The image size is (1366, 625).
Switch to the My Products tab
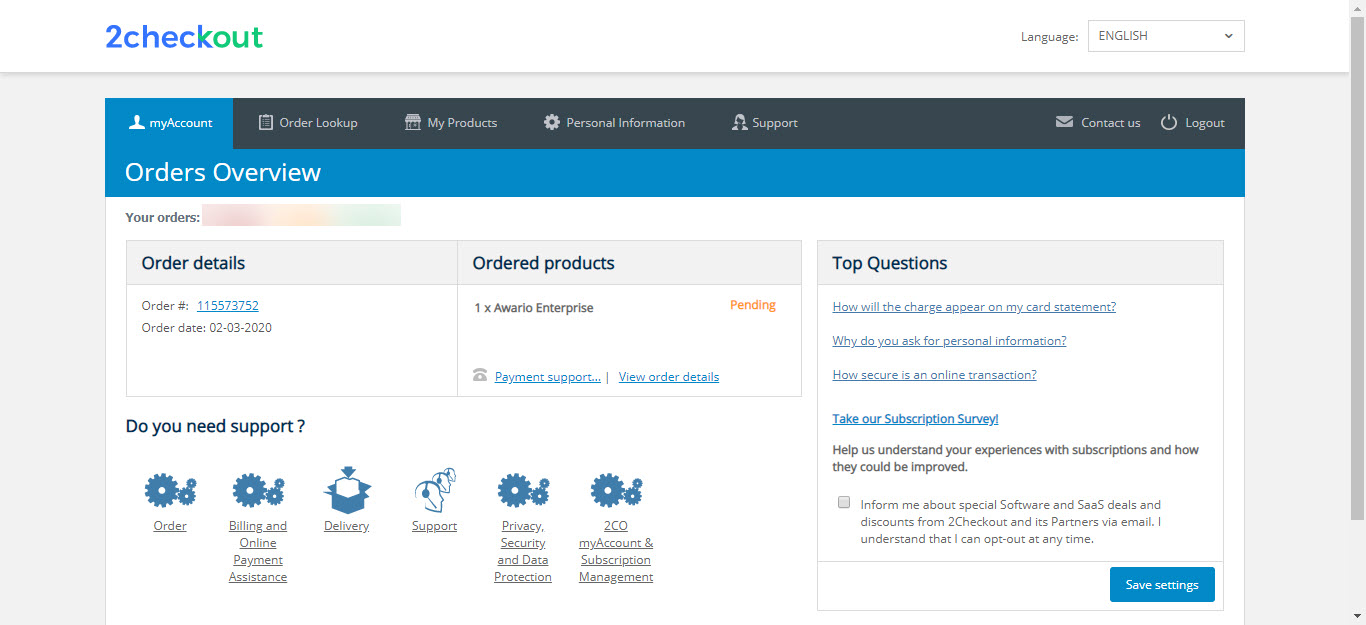click(450, 123)
